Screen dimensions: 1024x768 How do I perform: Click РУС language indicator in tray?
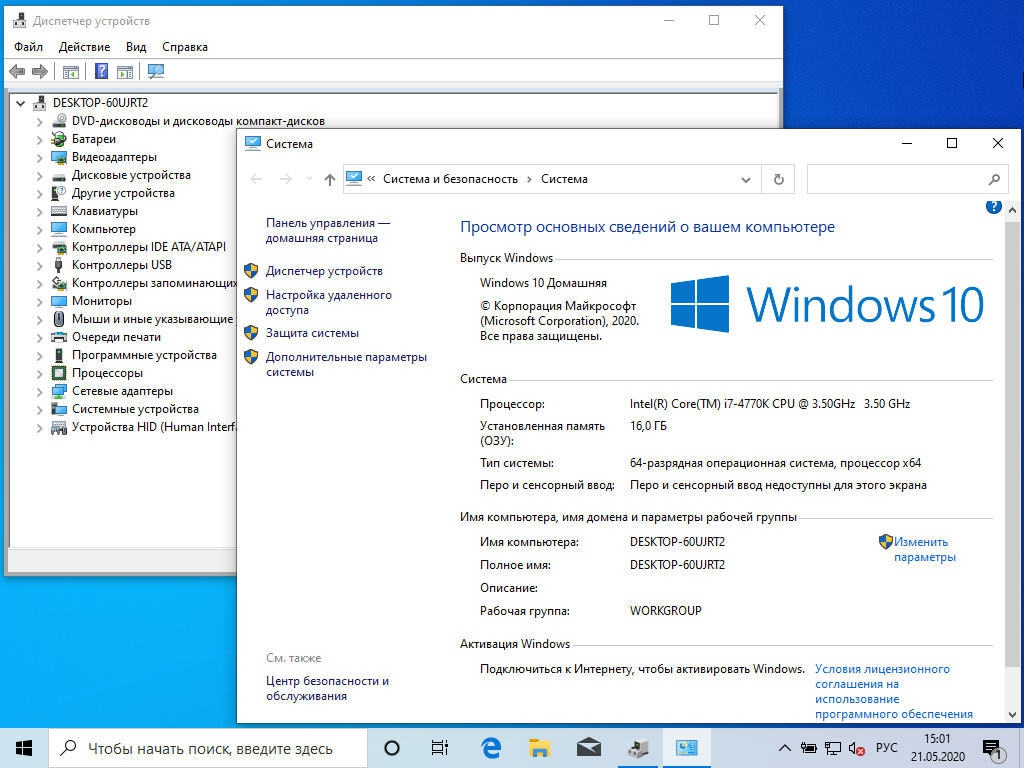pyautogui.click(x=886, y=748)
